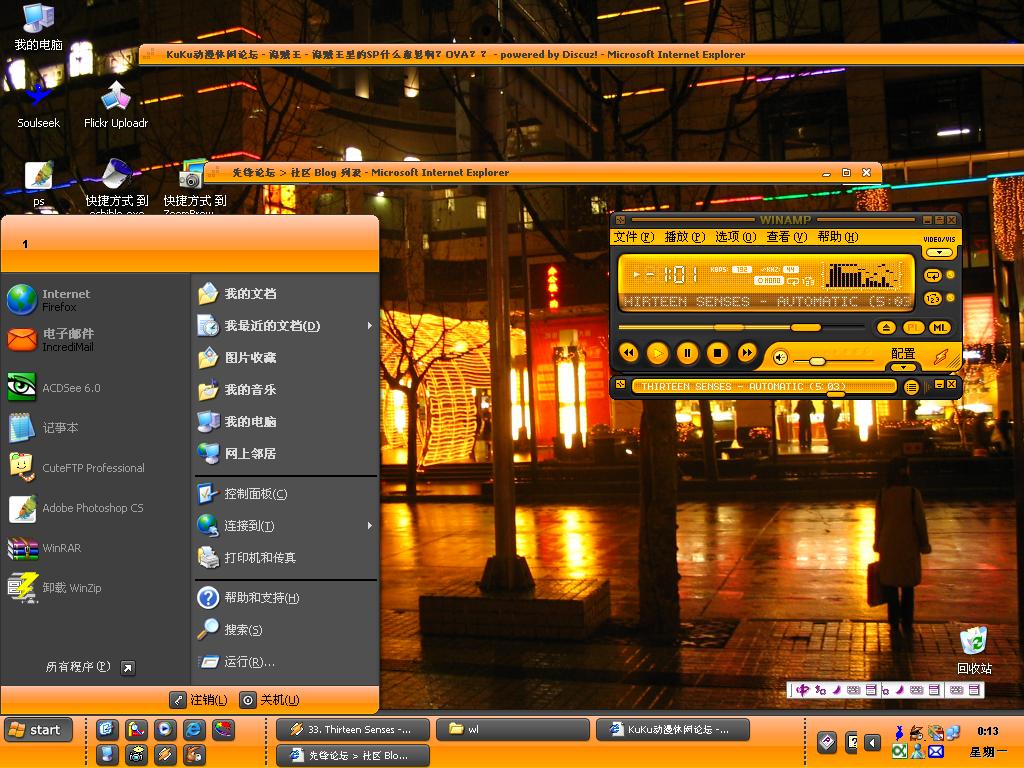Toggle the Winamp ML media library button
Image resolution: width=1024 pixels, height=768 pixels.
[x=940, y=328]
